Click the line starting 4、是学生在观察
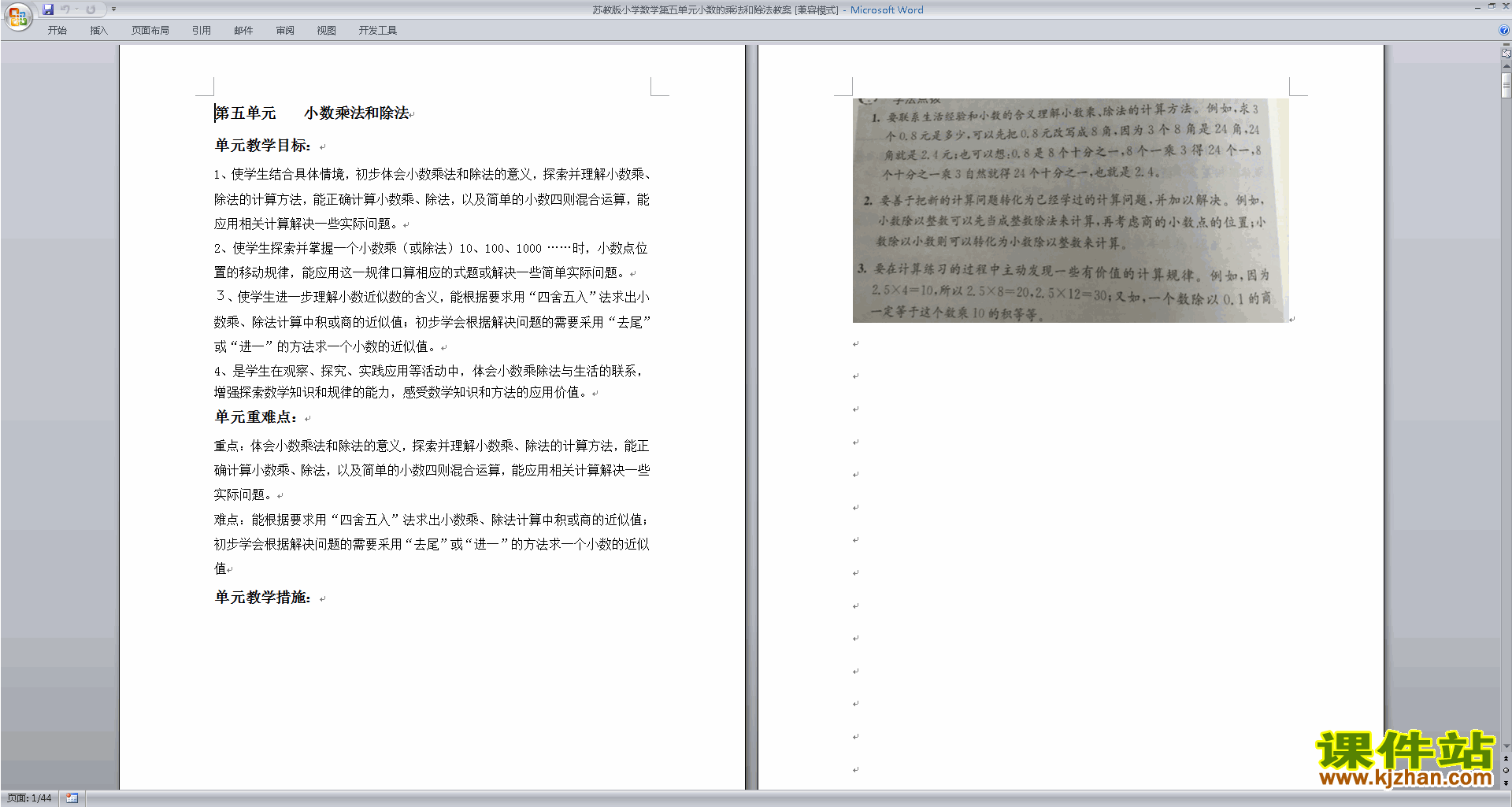 click(x=429, y=371)
